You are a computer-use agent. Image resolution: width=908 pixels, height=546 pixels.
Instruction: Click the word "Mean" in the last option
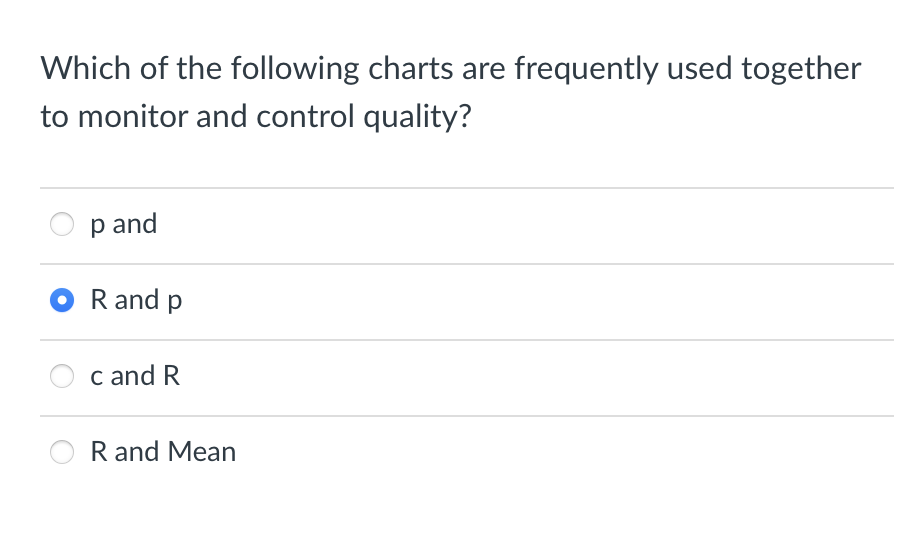click(x=202, y=452)
